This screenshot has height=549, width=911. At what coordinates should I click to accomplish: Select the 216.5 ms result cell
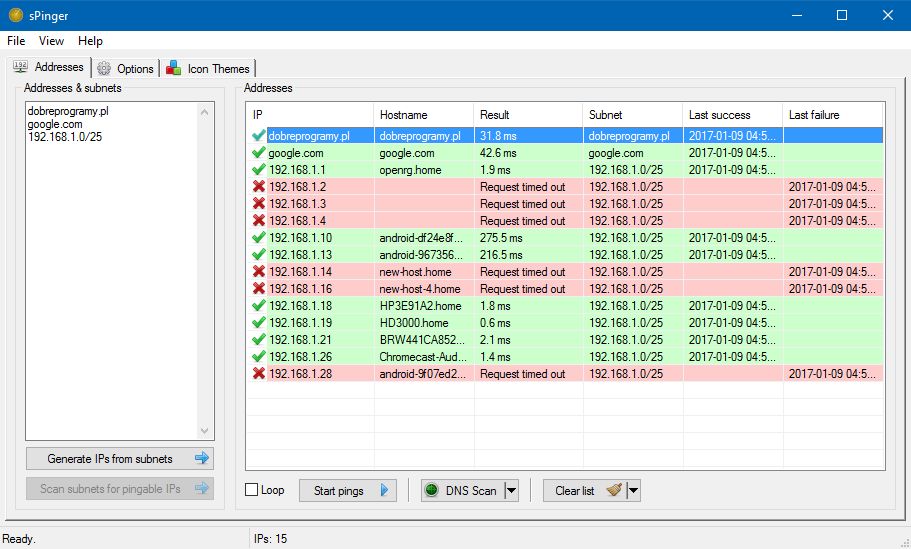[x=528, y=254]
